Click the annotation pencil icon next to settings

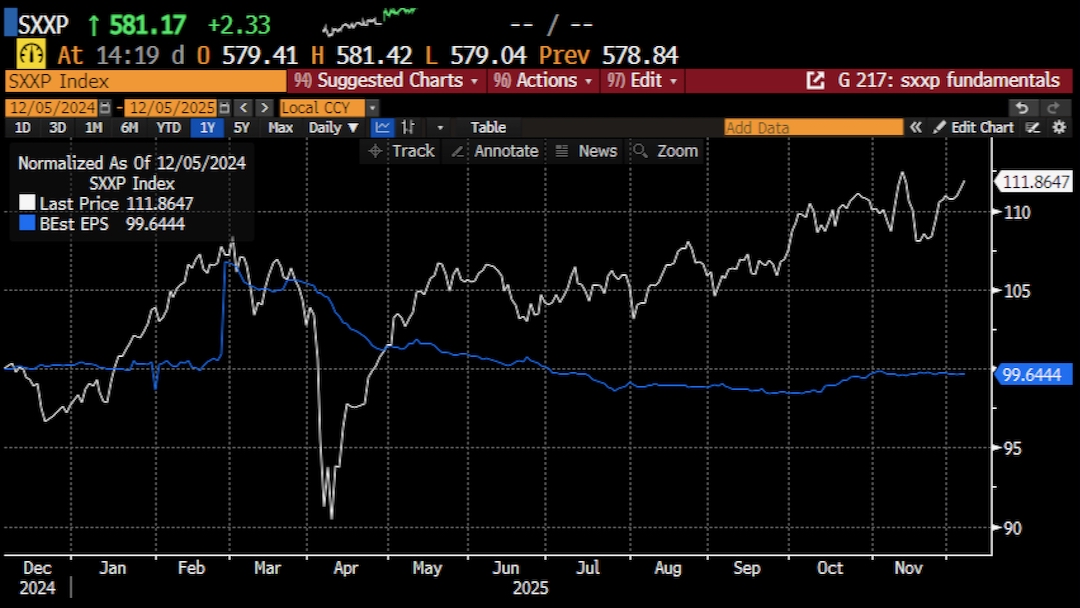(1033, 127)
